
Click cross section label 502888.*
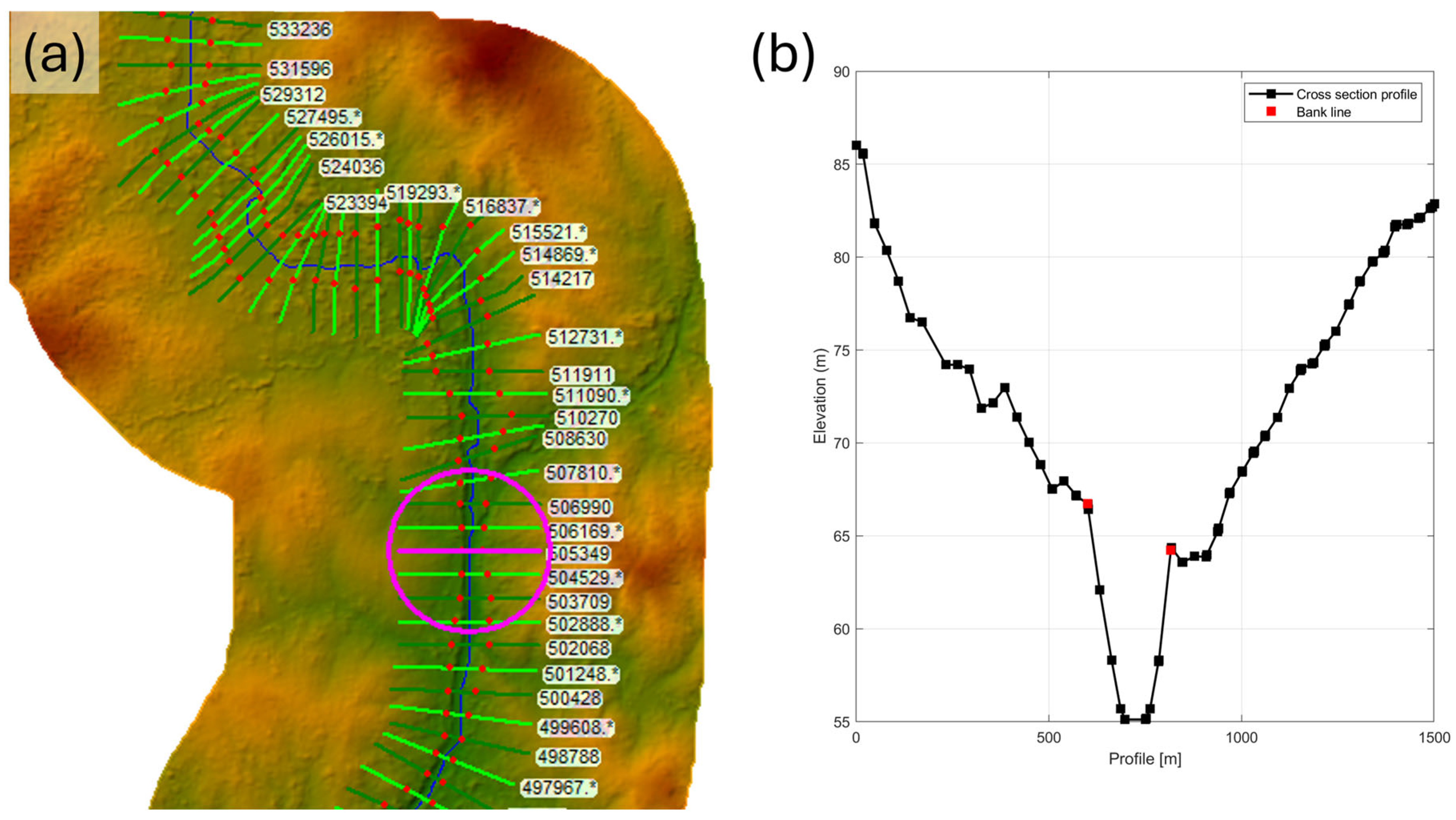point(585,625)
